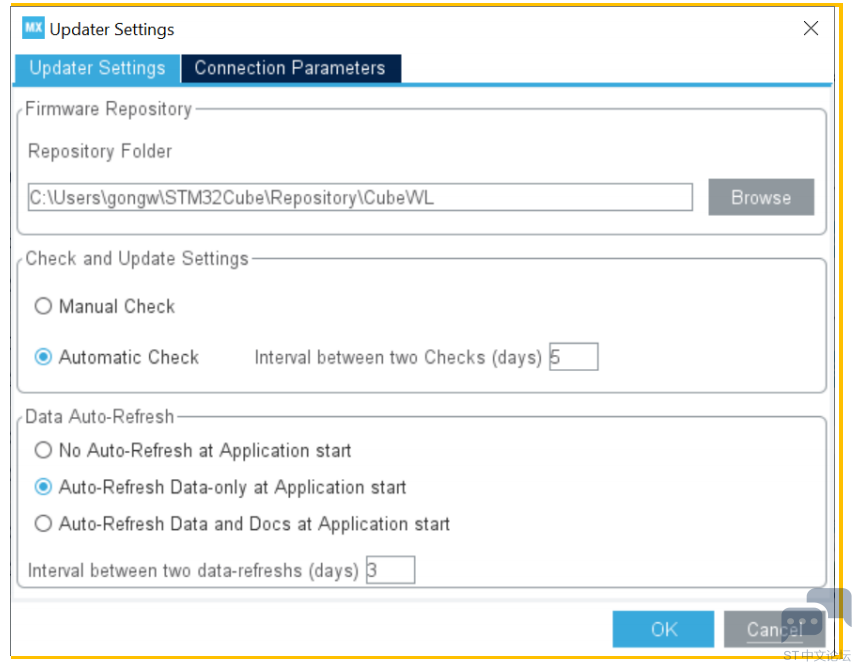
Task: Click the Repository Folder path field
Action: [360, 197]
